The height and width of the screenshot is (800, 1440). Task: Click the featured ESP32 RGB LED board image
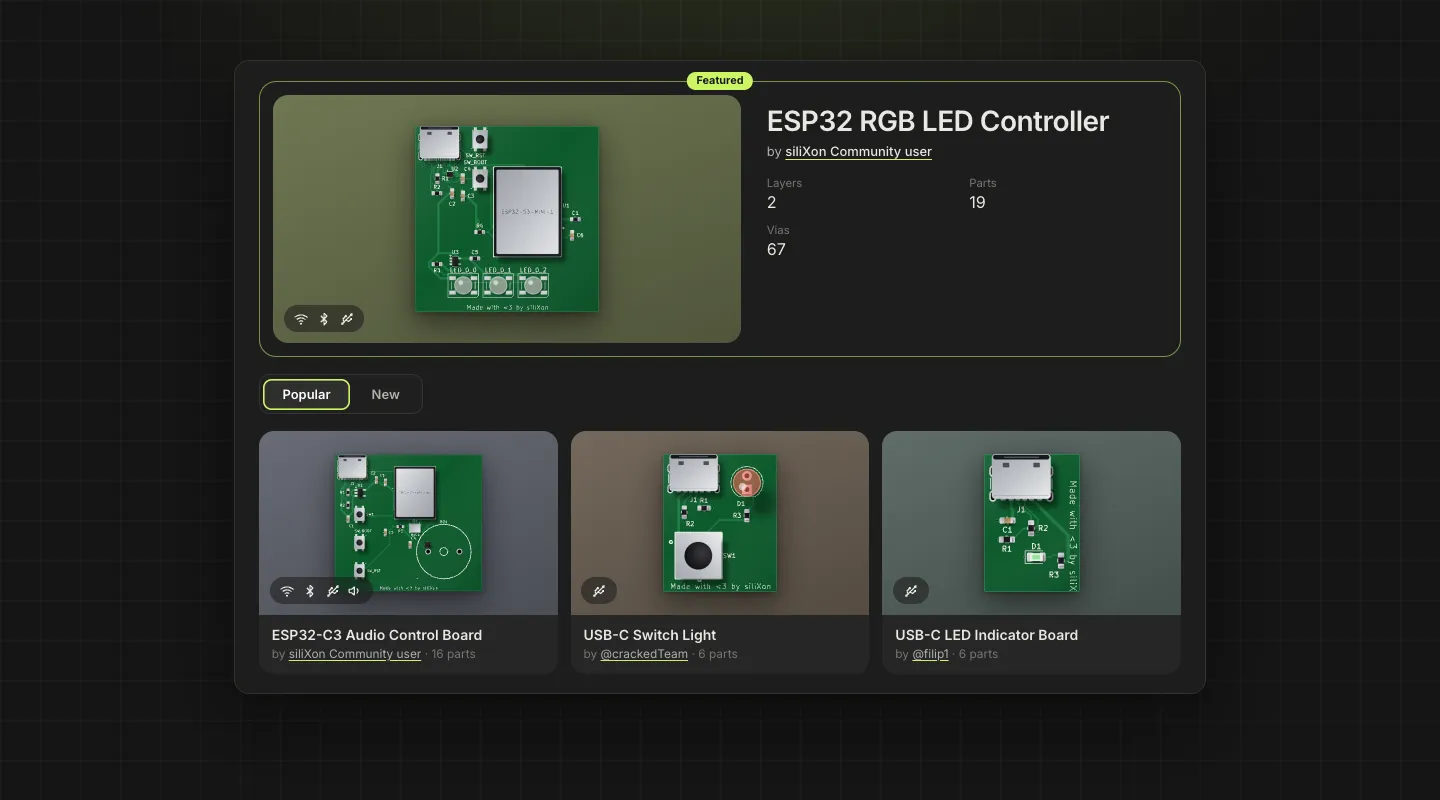click(x=507, y=219)
